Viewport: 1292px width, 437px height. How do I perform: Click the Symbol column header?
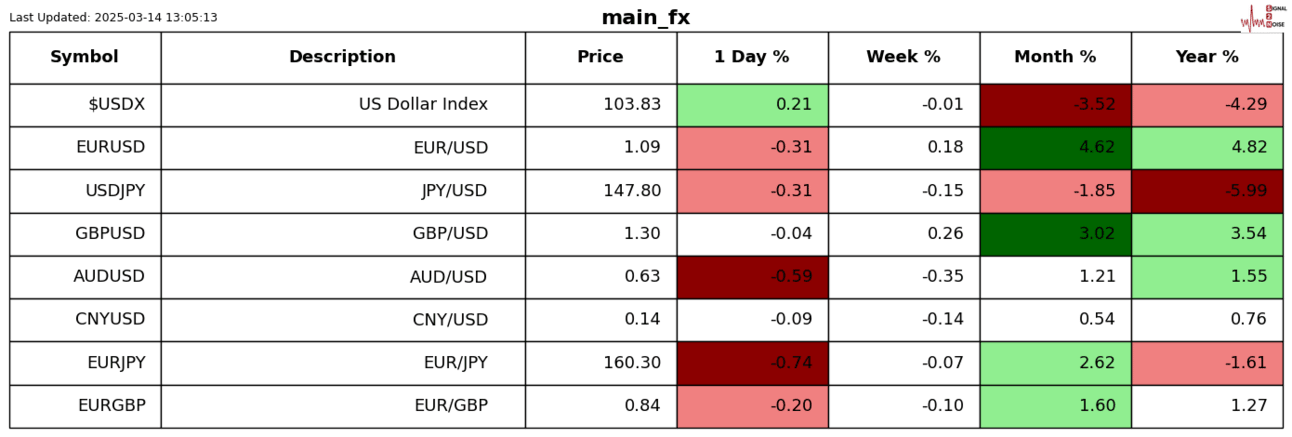pos(84,57)
